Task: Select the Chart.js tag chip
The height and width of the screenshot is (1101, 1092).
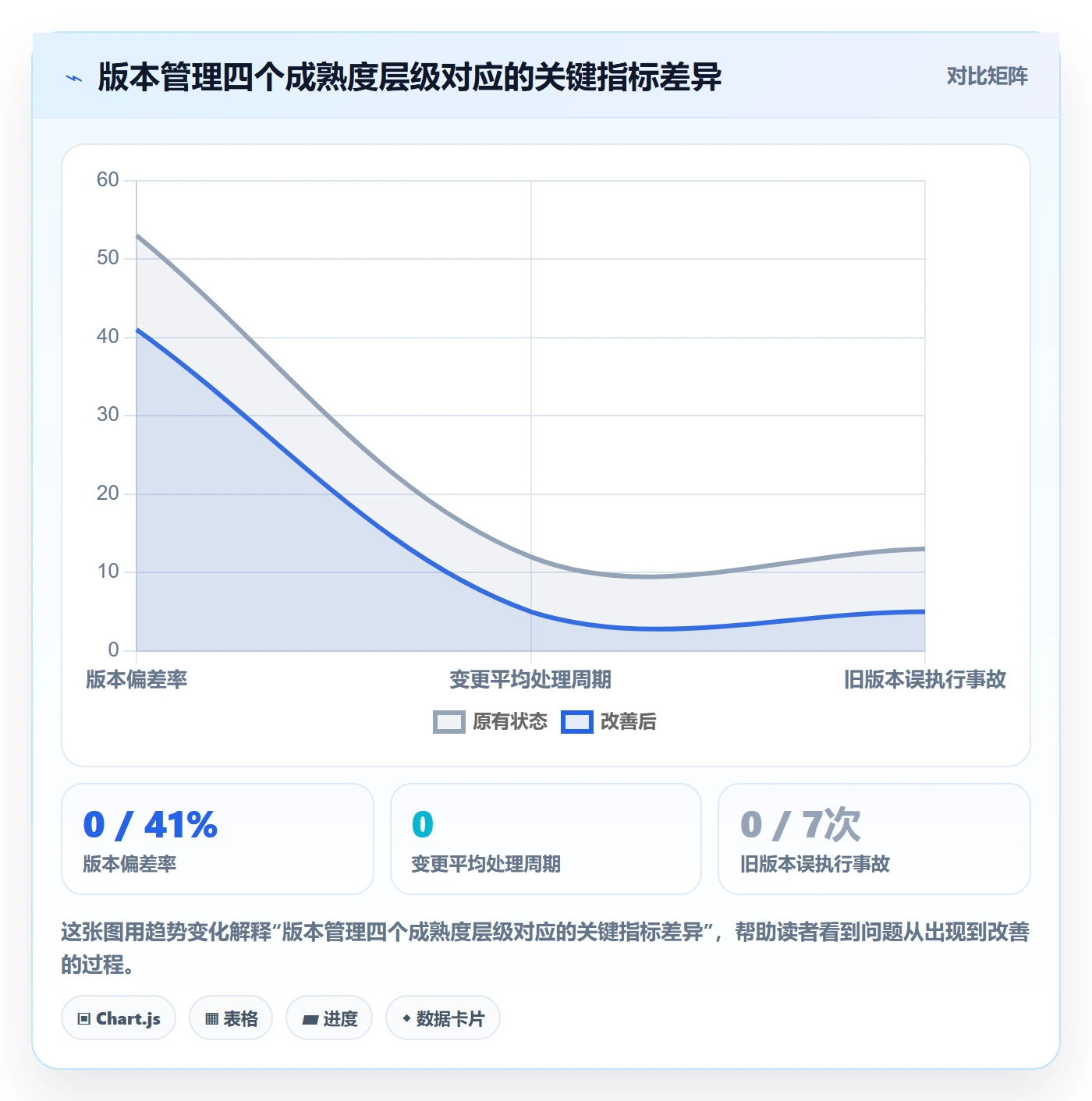Action: point(119,1018)
